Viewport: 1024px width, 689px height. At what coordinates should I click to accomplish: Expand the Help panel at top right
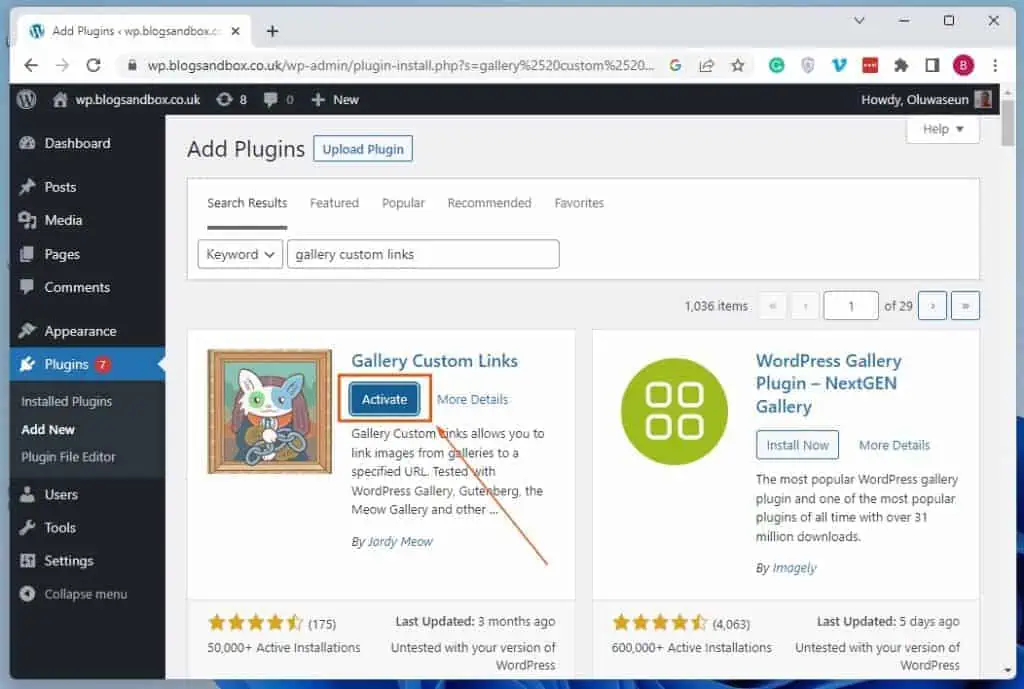(941, 129)
